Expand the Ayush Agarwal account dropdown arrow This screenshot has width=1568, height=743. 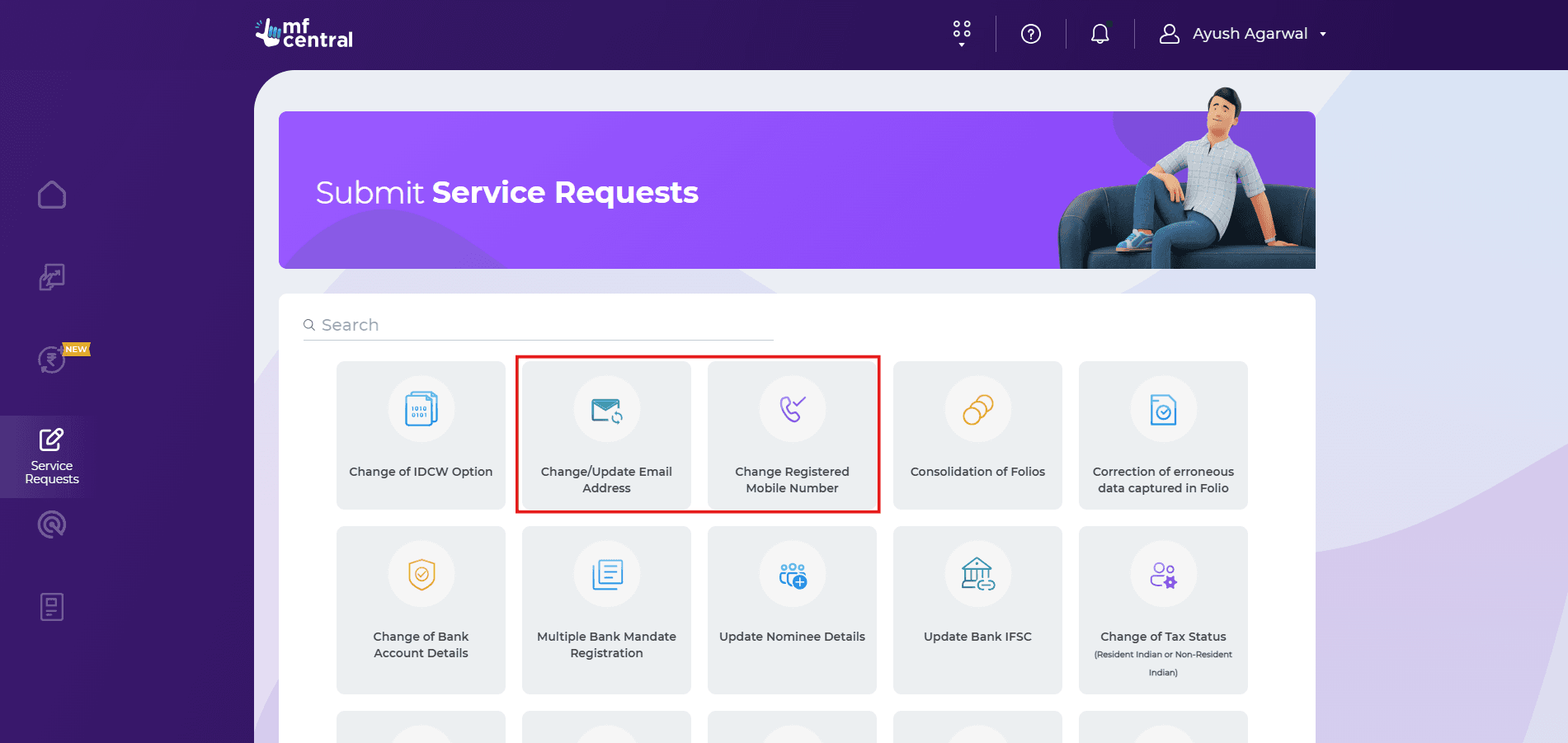click(x=1323, y=35)
